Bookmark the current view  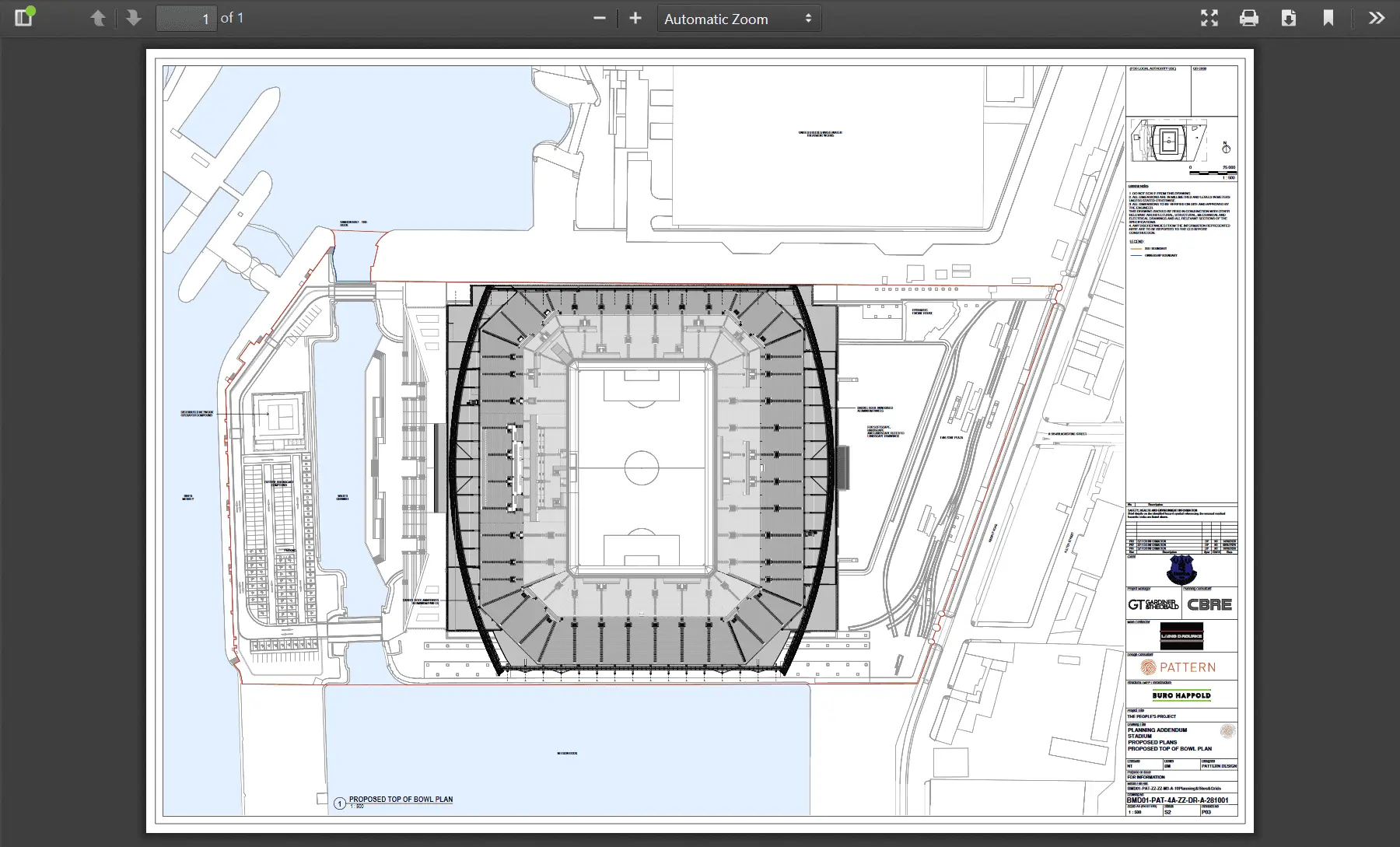[1328, 18]
